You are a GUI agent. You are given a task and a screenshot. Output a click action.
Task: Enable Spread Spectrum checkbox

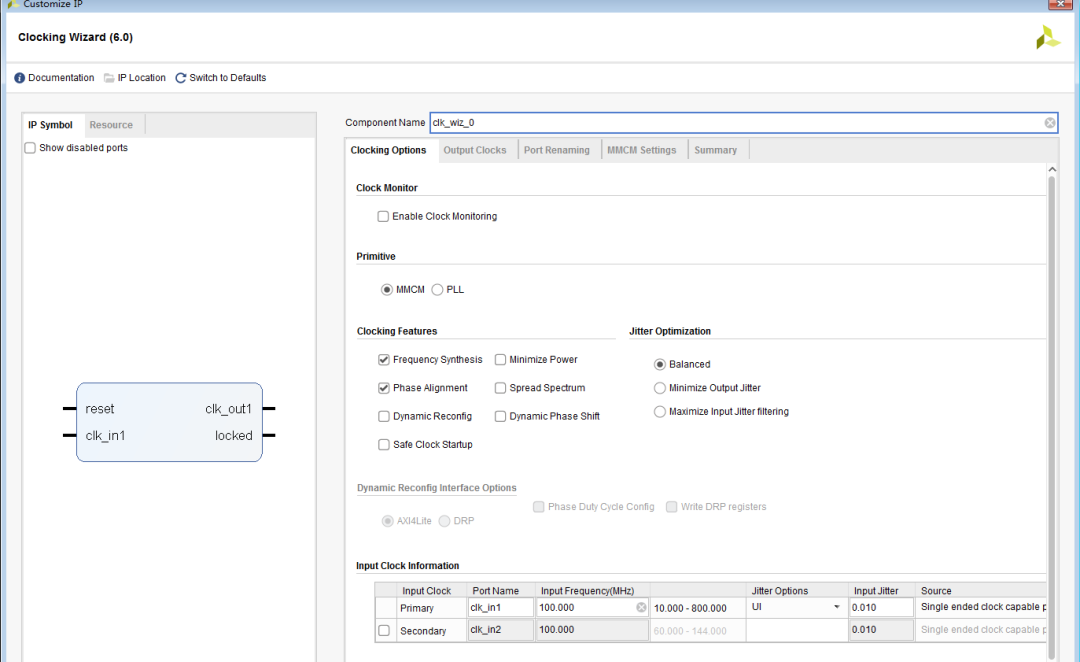coord(500,388)
